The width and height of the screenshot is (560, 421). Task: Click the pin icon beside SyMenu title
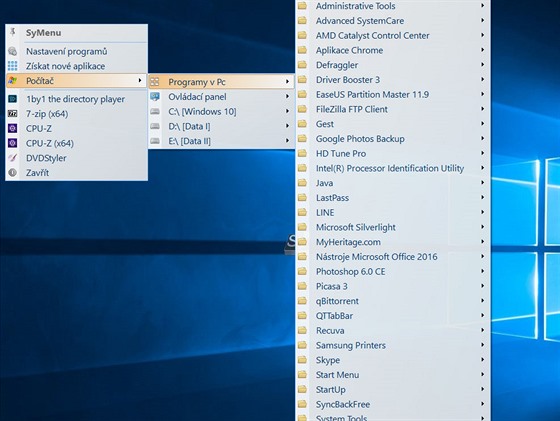tap(13, 32)
